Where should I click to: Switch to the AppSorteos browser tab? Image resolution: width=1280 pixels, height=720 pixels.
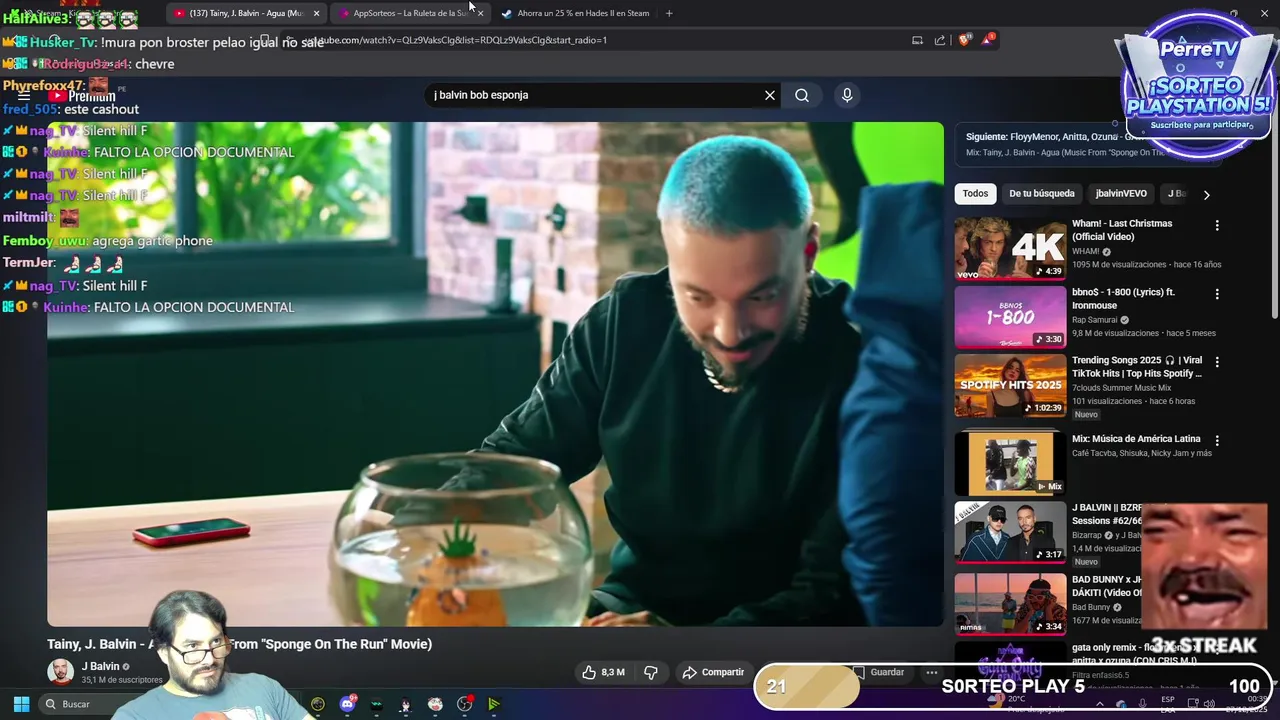[x=409, y=13]
